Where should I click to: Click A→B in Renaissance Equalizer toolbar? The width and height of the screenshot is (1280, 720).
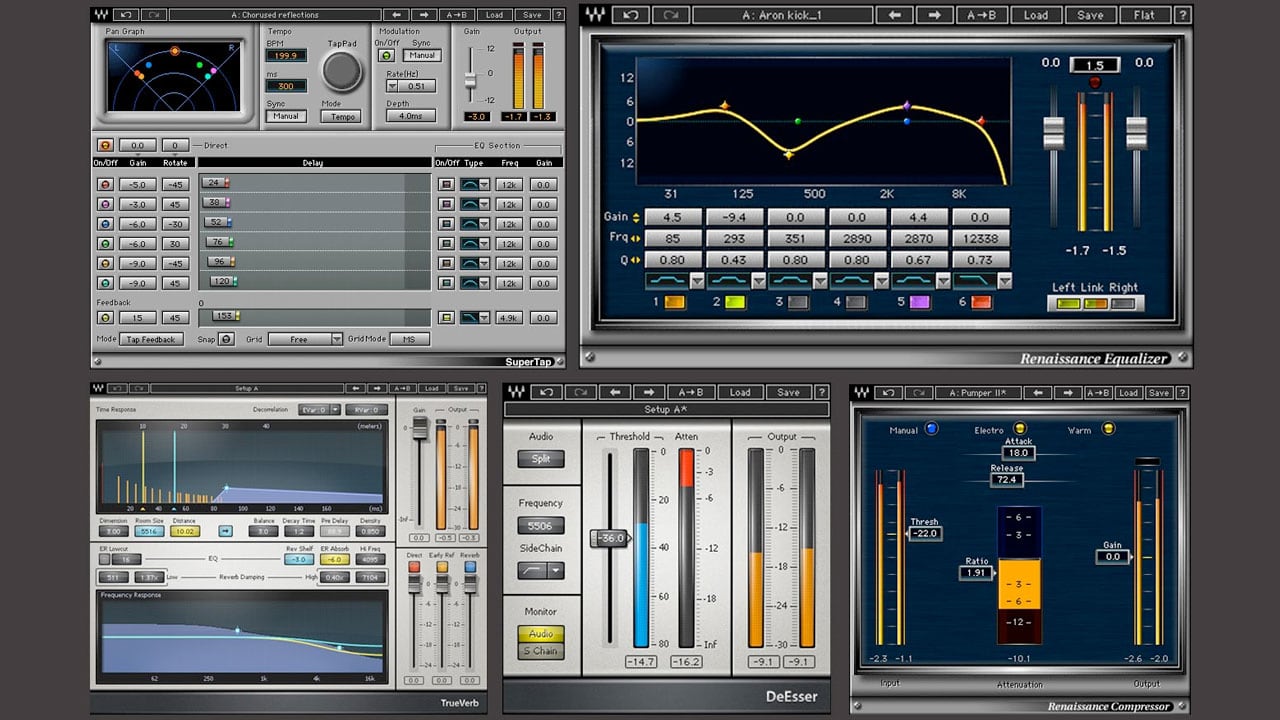point(981,15)
